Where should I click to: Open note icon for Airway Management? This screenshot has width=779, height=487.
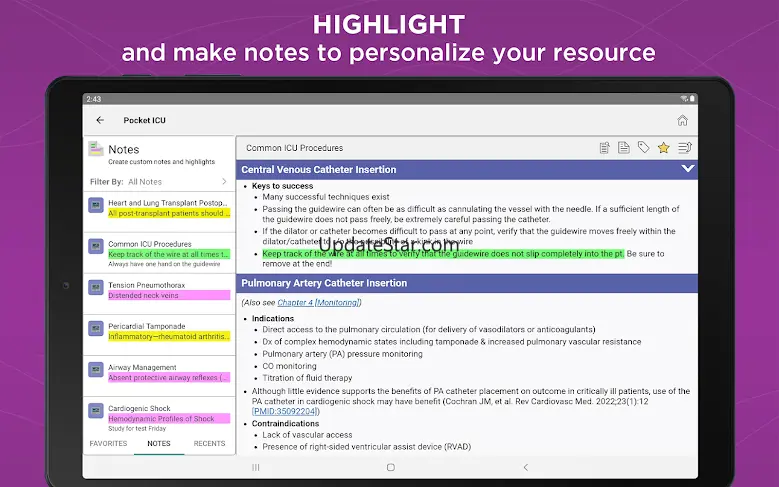coord(96,370)
